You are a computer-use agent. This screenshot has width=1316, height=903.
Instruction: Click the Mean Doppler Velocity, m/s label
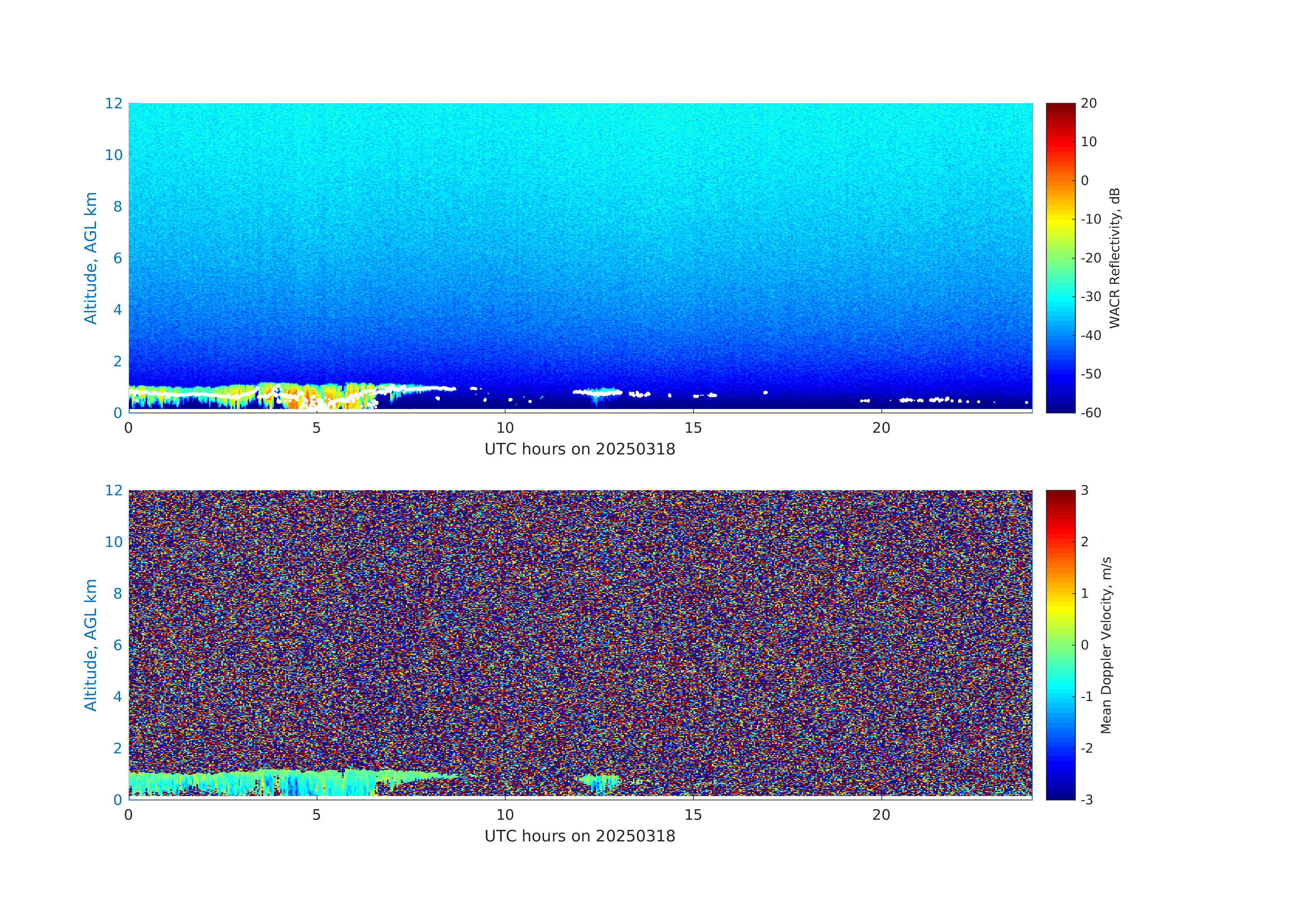coord(1106,645)
